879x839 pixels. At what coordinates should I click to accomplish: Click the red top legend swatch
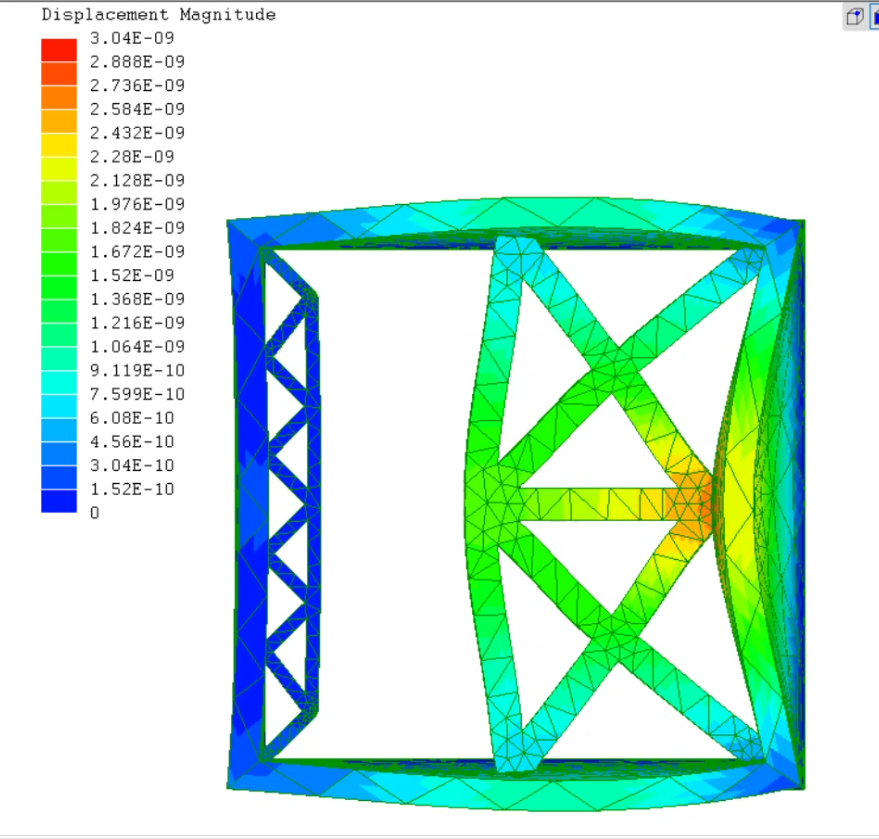(x=59, y=50)
